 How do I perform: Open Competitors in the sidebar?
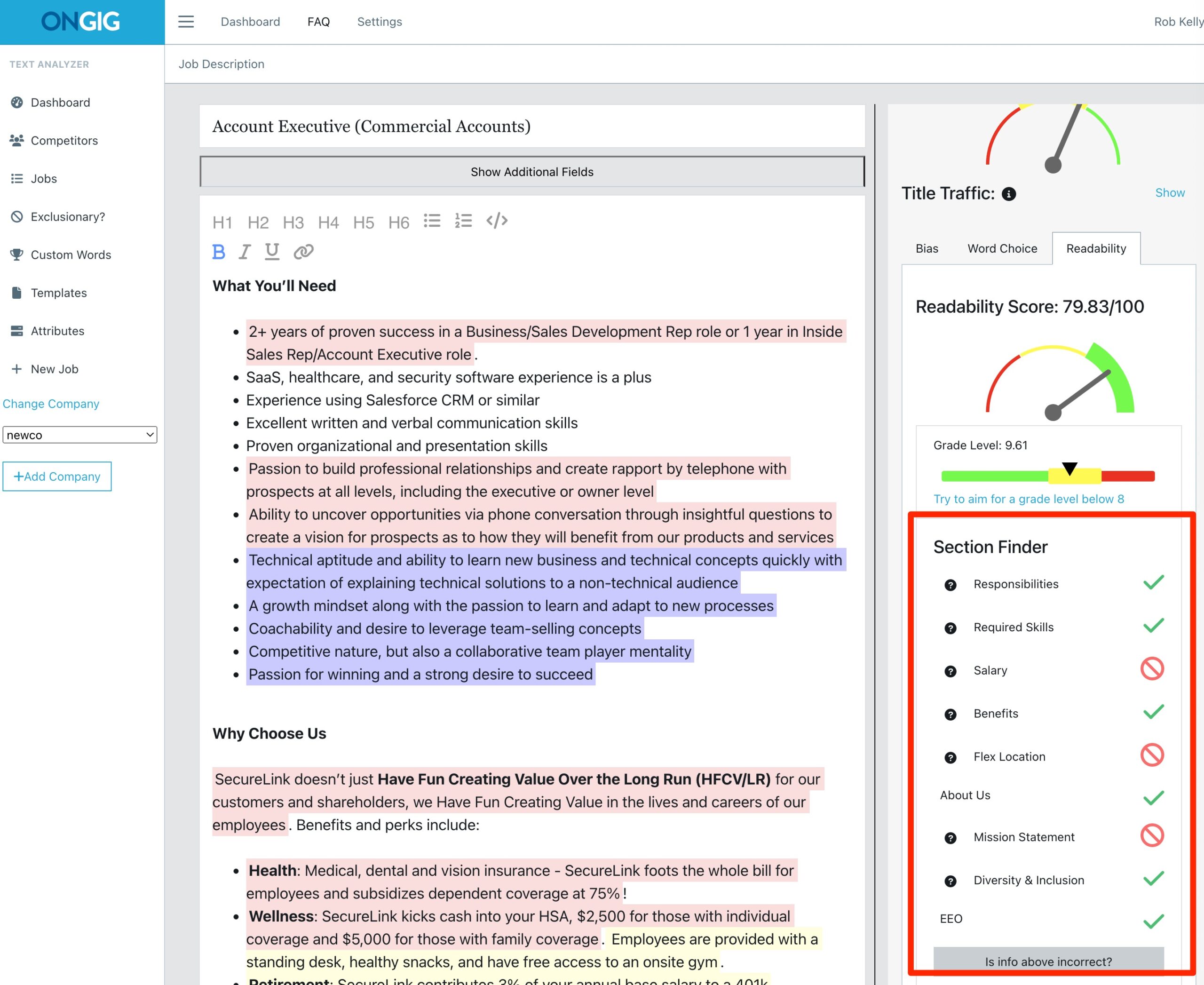point(64,141)
